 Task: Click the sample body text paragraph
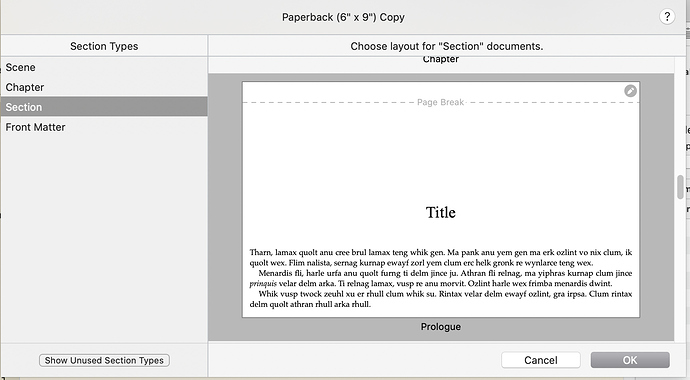(440, 278)
